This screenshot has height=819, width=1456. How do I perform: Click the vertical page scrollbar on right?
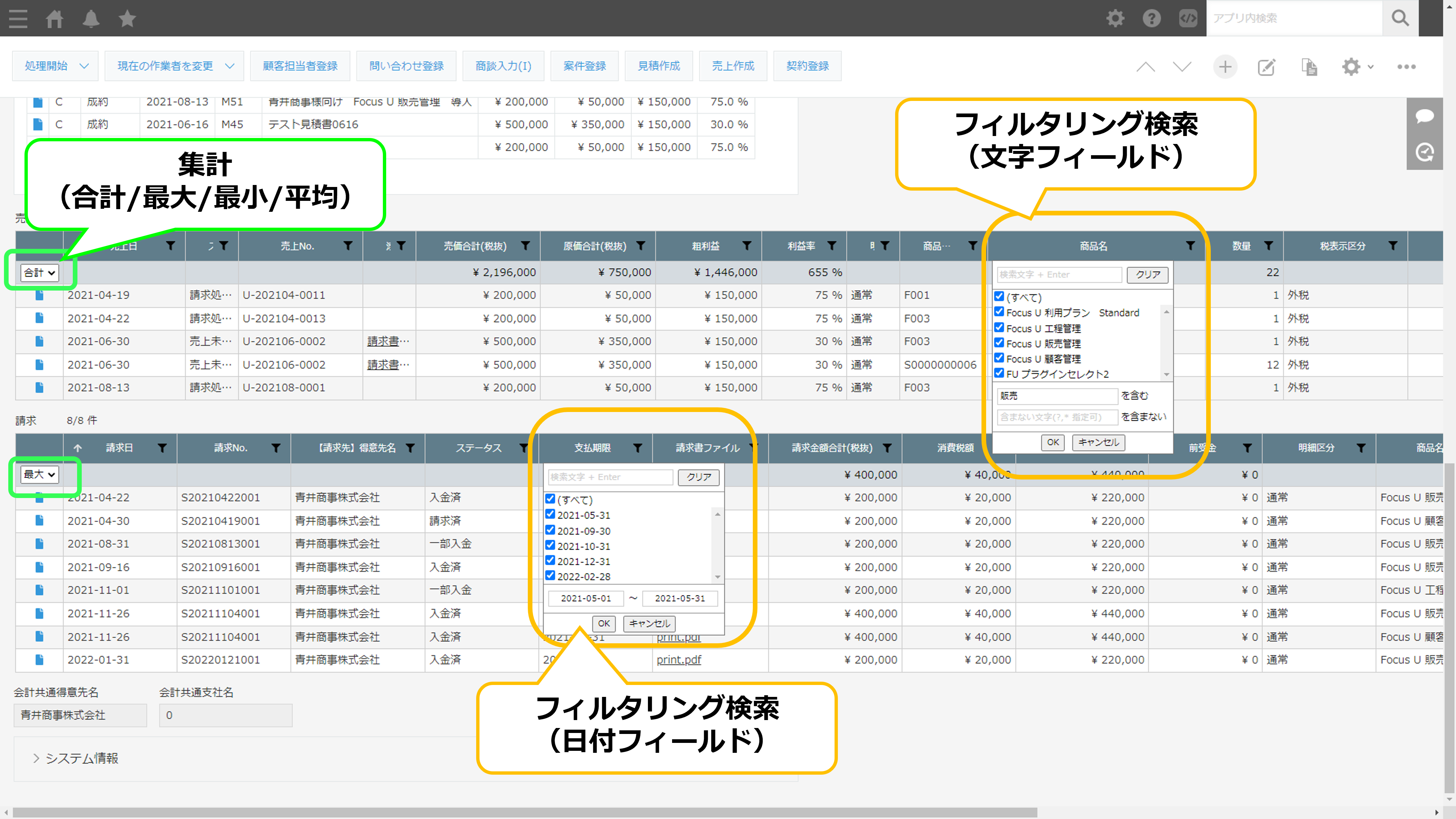click(x=1449, y=627)
